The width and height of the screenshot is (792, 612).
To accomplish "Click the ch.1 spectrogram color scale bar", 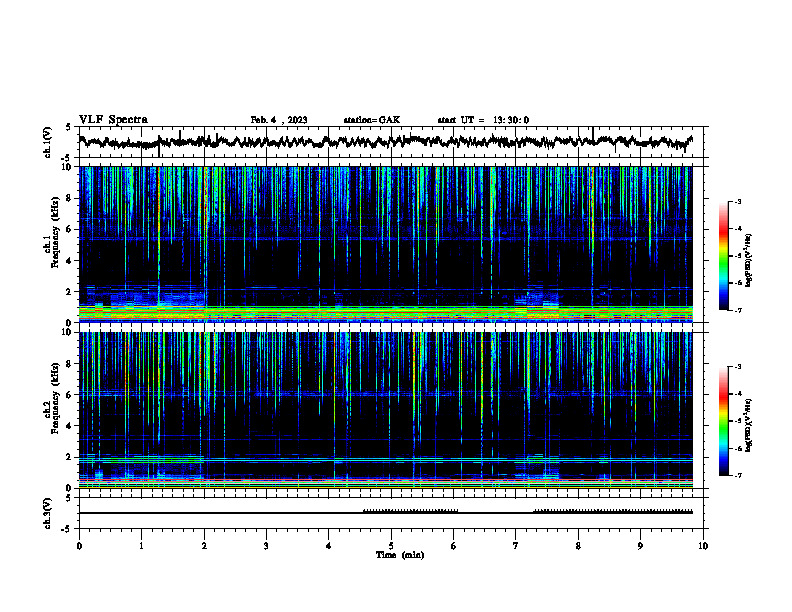I will [x=723, y=256].
